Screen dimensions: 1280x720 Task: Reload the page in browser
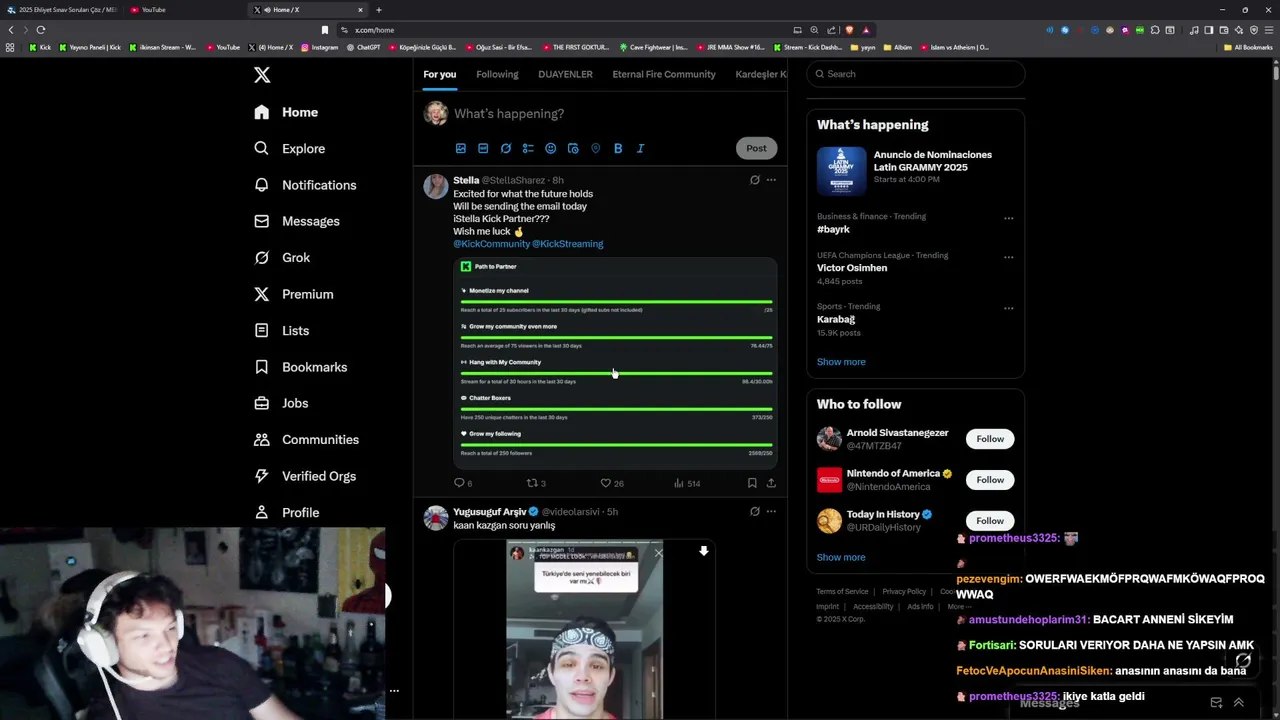41,30
